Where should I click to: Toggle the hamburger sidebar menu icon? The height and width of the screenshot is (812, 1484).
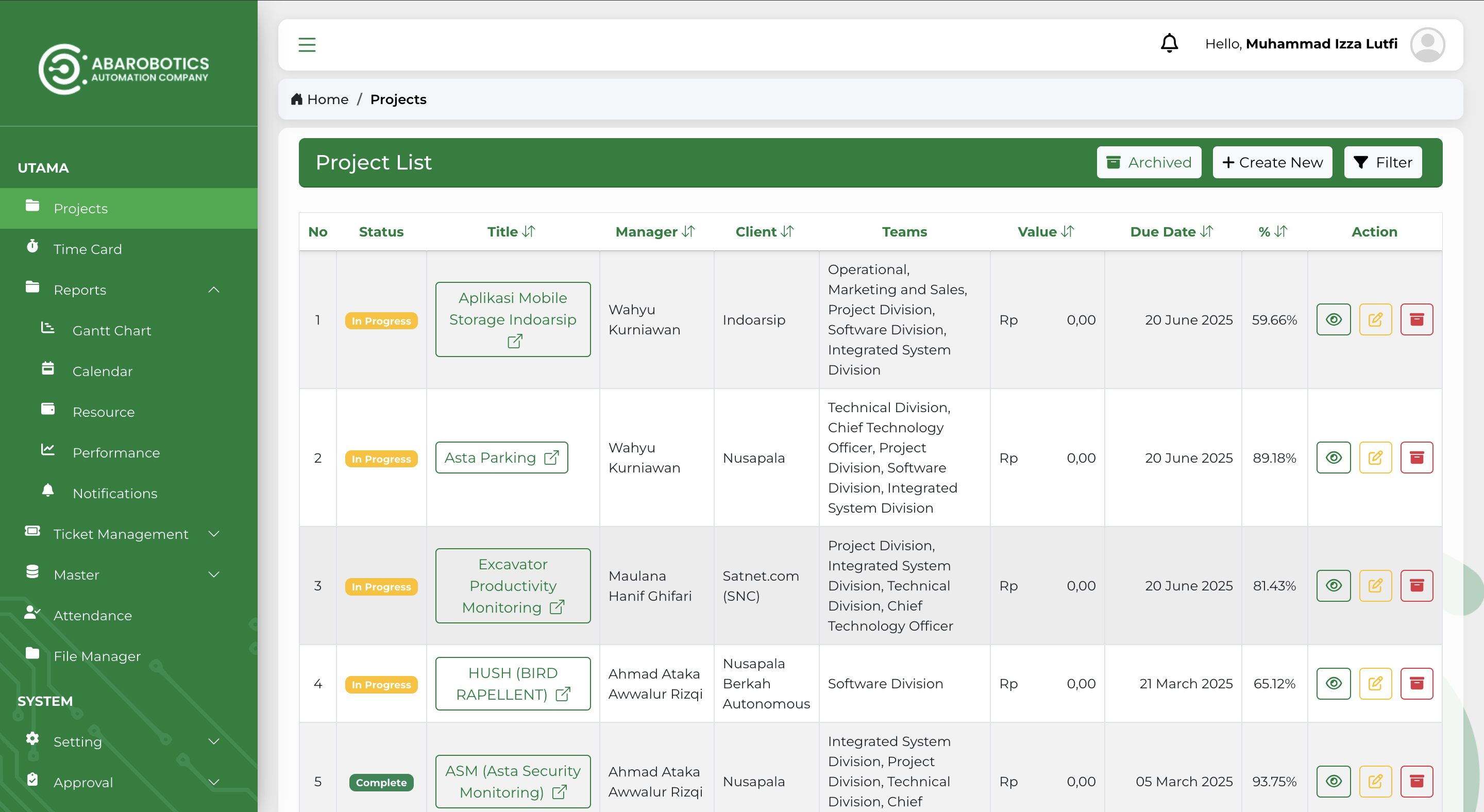(x=307, y=44)
